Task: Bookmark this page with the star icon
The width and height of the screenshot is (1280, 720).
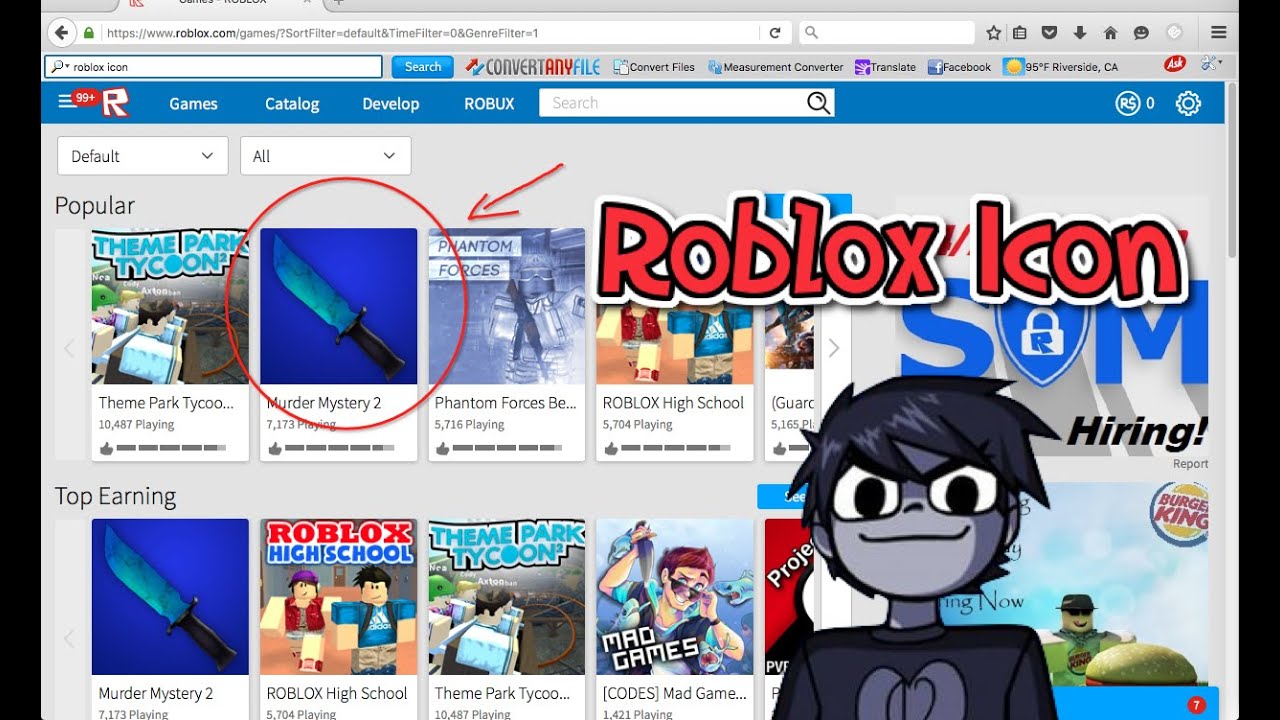Action: pyautogui.click(x=993, y=33)
